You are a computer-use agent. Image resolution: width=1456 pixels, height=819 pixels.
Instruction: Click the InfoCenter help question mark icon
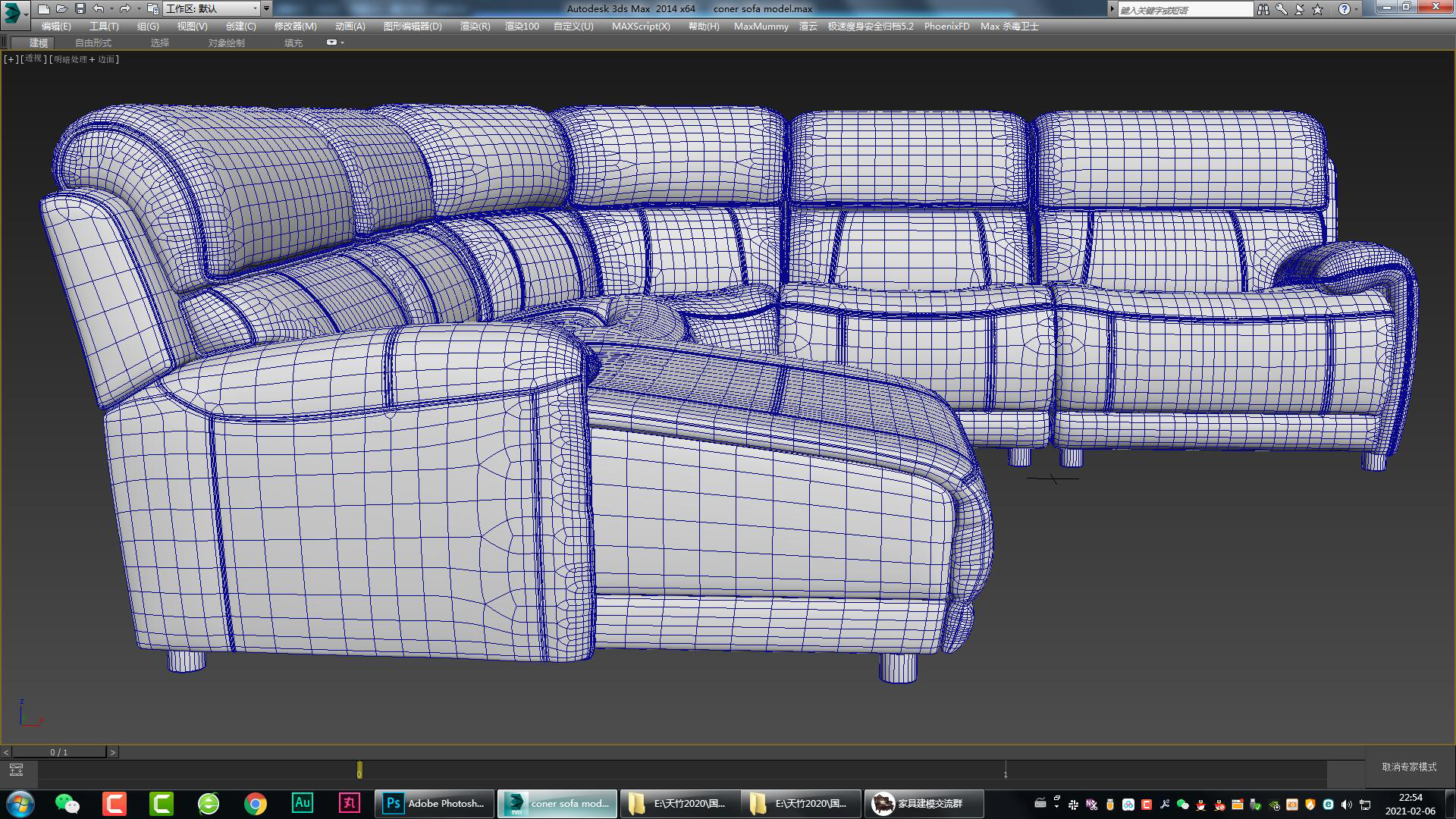[1345, 8]
